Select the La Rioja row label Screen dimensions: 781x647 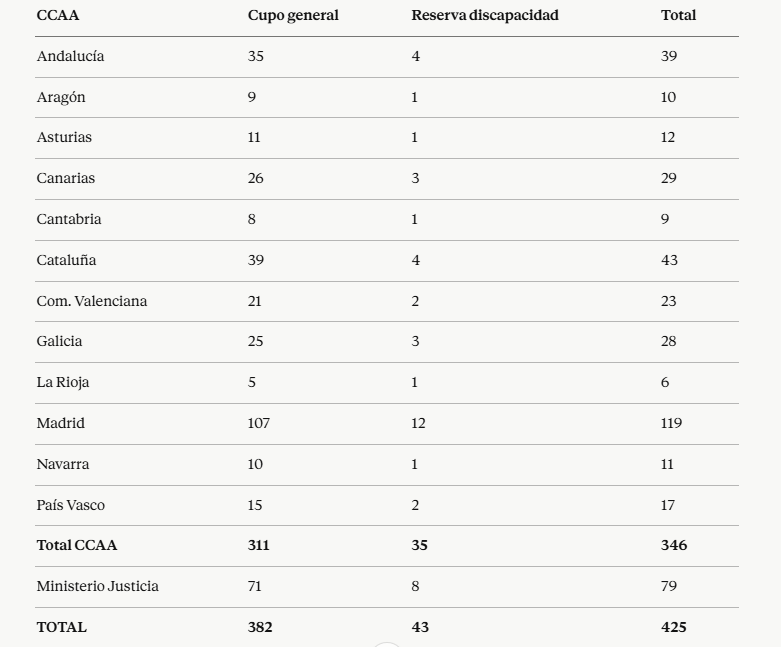[63, 383]
